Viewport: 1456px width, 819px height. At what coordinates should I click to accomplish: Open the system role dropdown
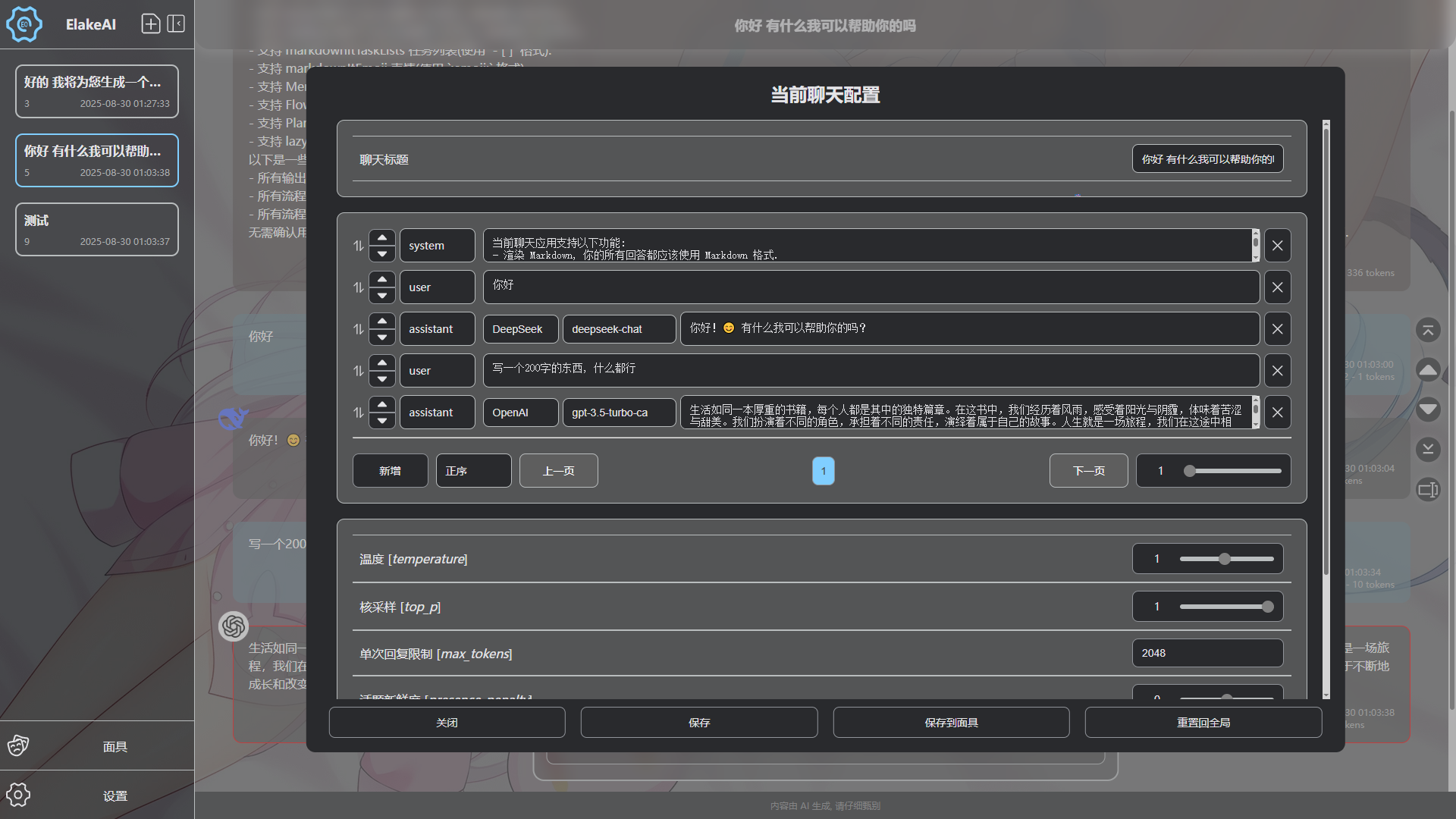coord(437,246)
